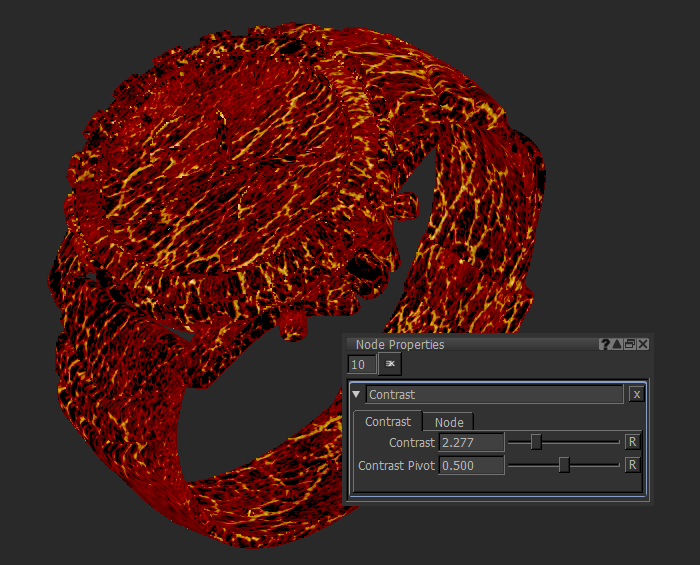Close the Node Properties palette
The width and height of the screenshot is (700, 565).
tap(643, 344)
